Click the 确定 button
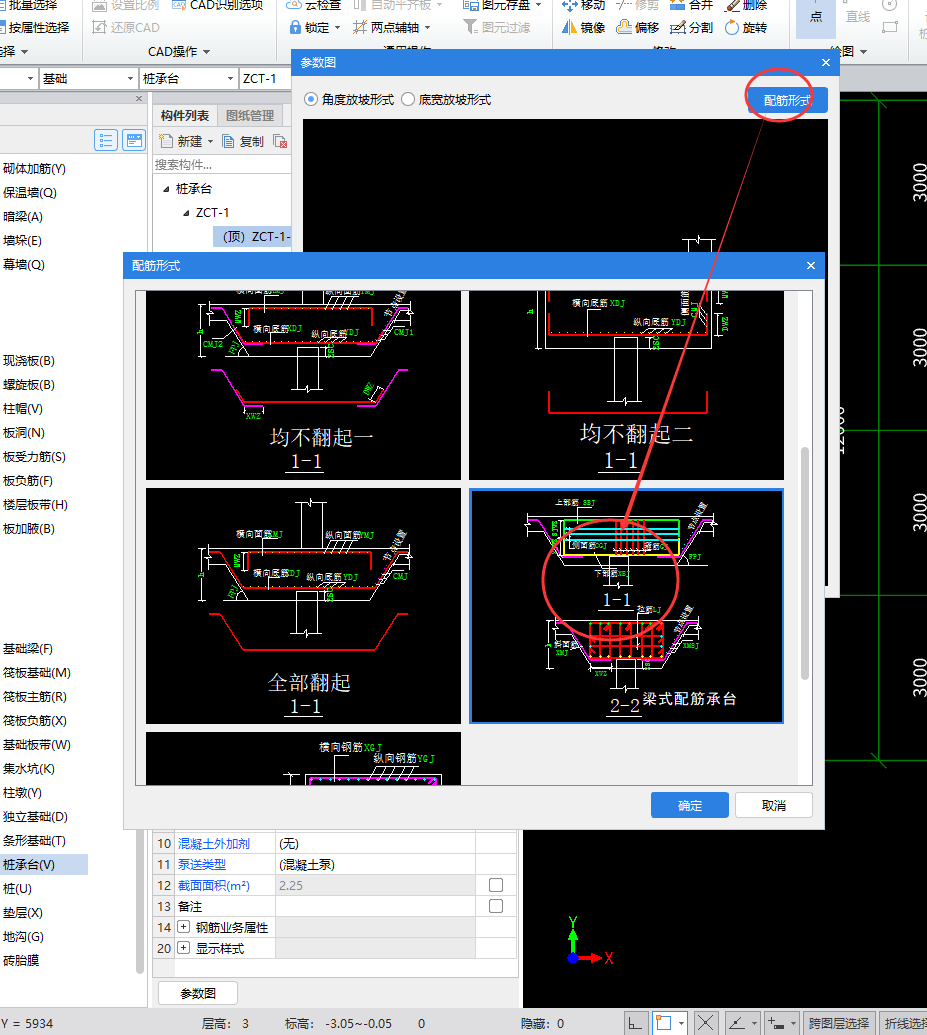Viewport: 927px width, 1035px height. point(689,805)
